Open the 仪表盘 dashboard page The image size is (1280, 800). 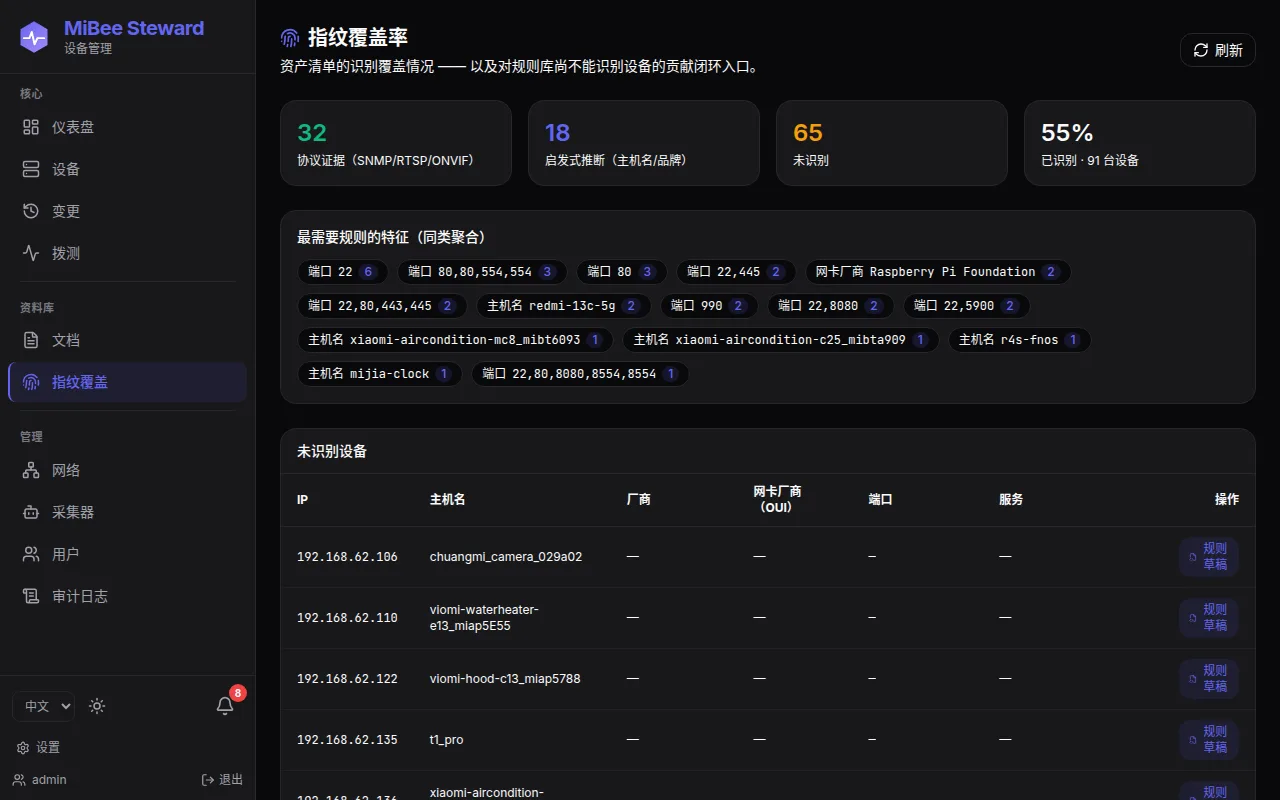coord(128,127)
